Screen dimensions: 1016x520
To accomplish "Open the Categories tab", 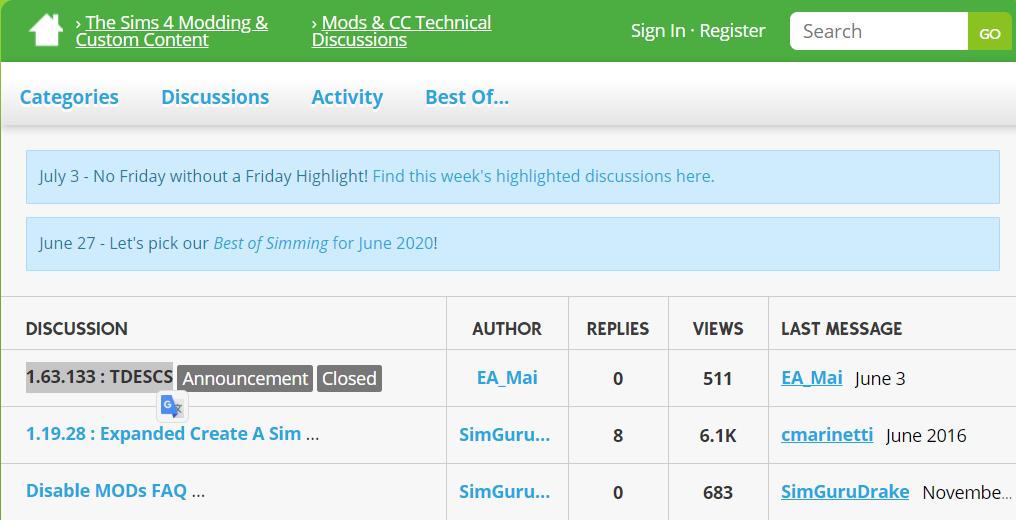I will (69, 97).
